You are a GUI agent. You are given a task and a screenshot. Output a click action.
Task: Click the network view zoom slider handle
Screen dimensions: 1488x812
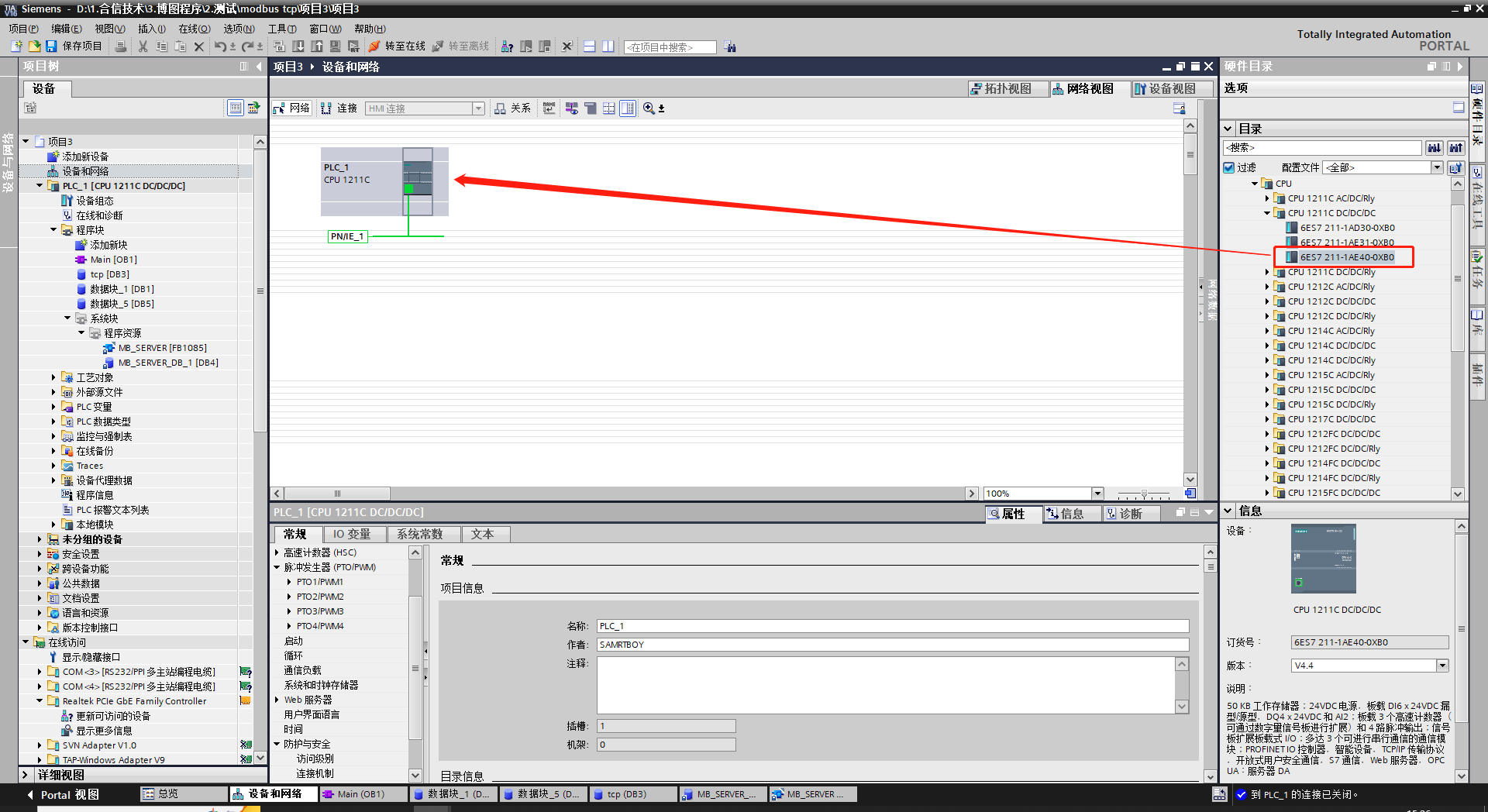pos(1144,494)
